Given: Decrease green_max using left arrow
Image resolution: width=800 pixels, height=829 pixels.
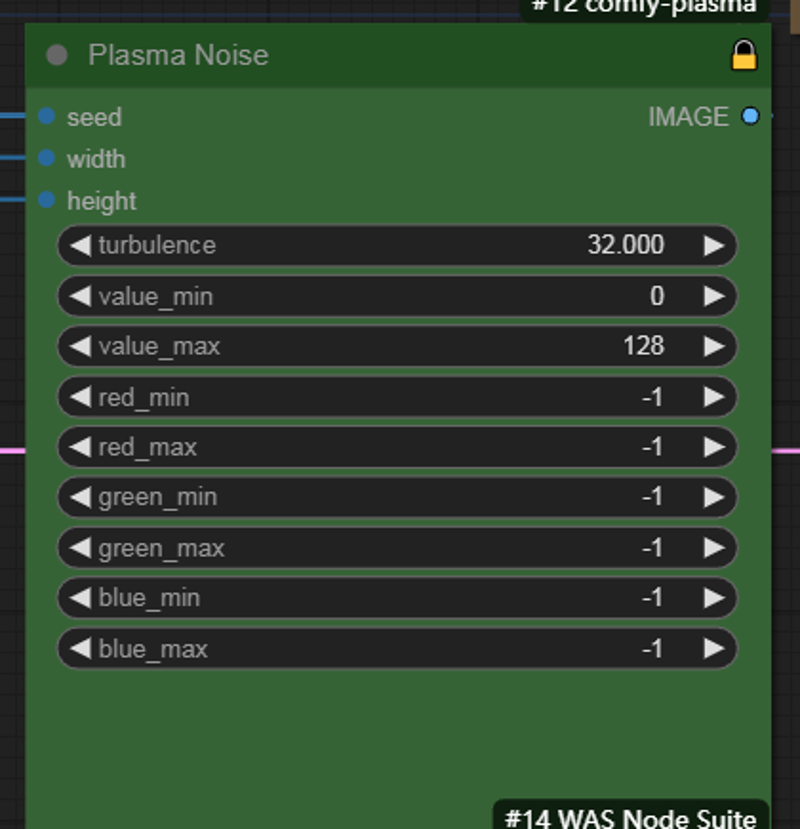Looking at the screenshot, I should click(x=80, y=548).
